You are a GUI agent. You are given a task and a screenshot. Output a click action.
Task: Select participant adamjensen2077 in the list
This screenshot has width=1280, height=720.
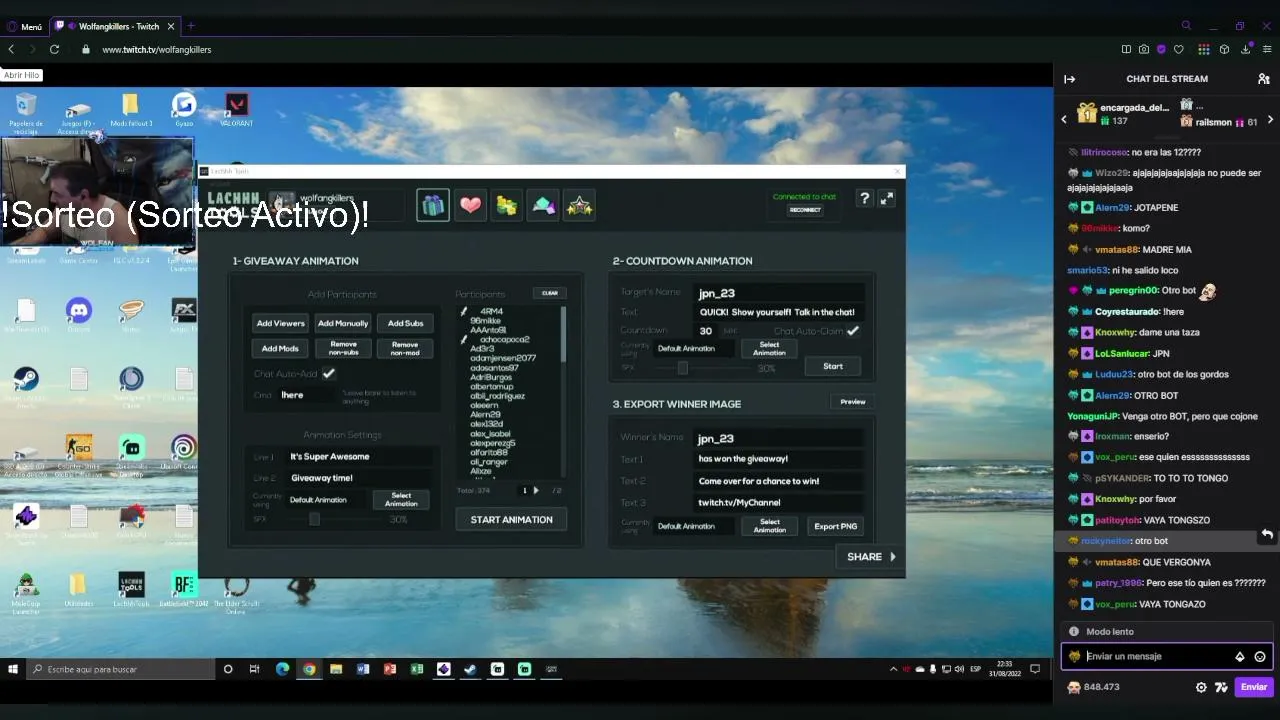click(x=503, y=358)
